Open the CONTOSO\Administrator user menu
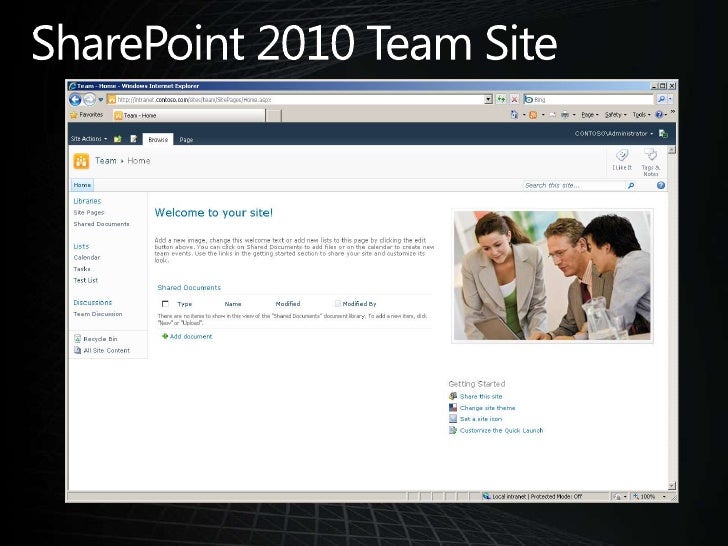This screenshot has width=728, height=546. point(614,134)
